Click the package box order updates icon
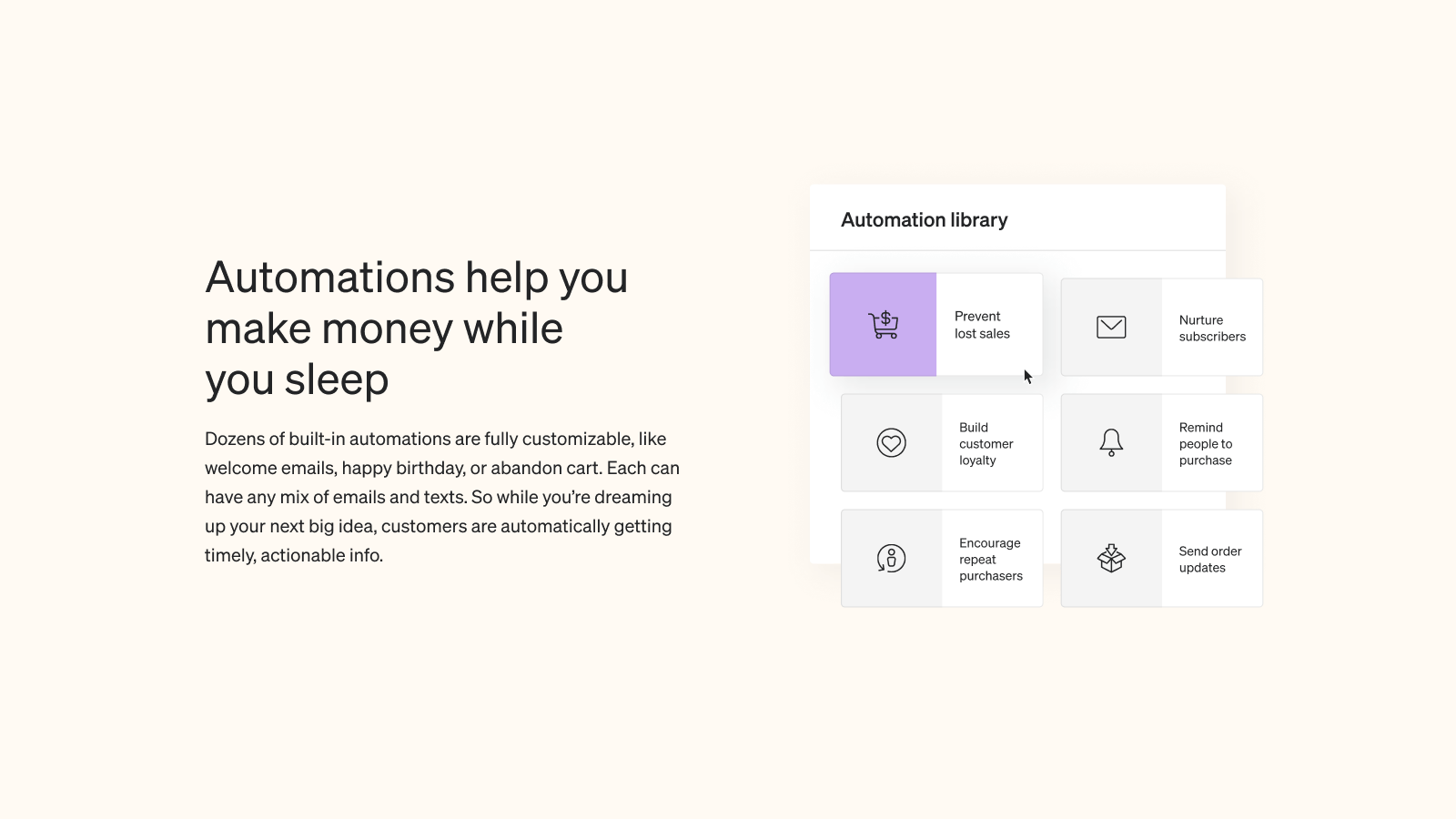The height and width of the screenshot is (819, 1456). tap(1111, 558)
